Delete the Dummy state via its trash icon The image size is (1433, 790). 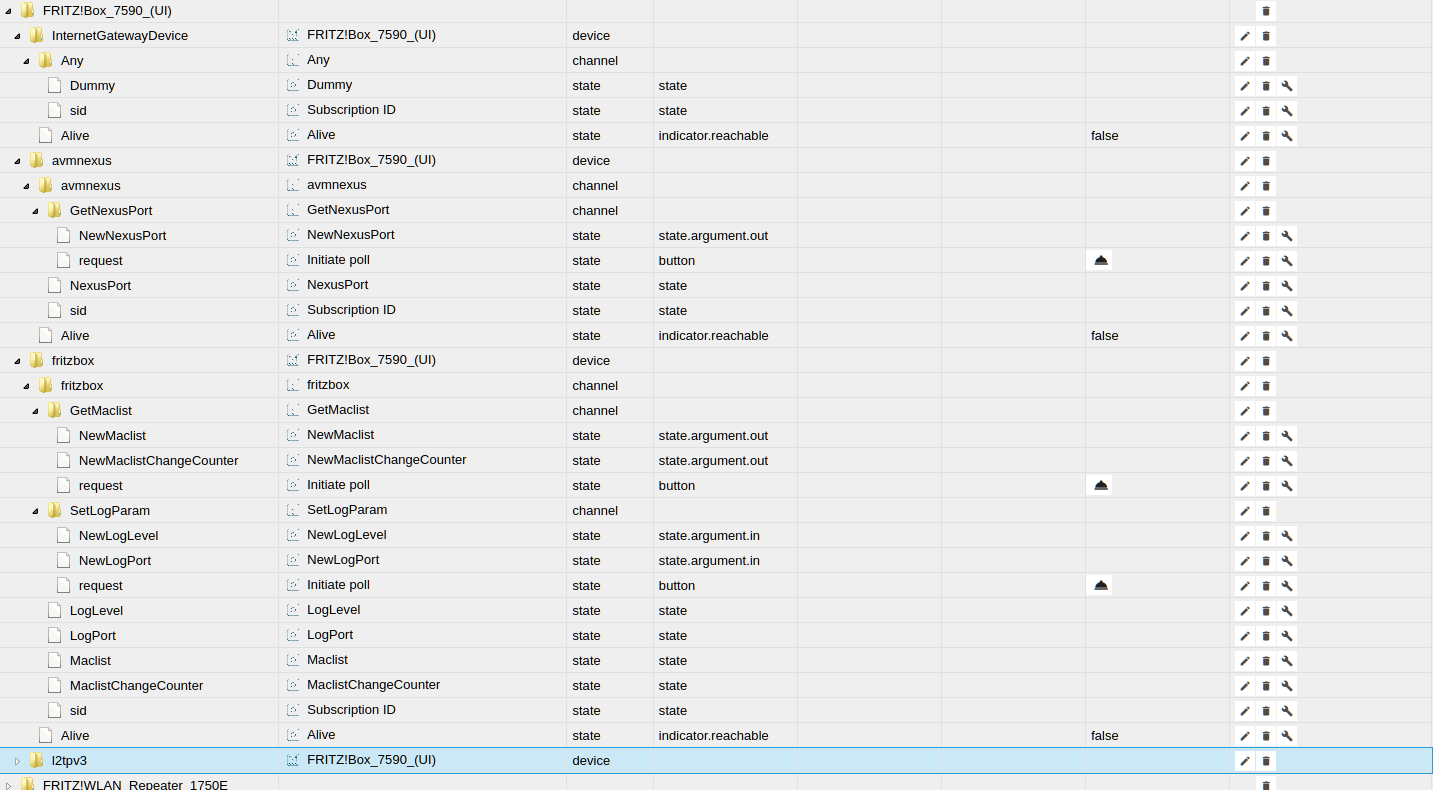coord(1266,86)
